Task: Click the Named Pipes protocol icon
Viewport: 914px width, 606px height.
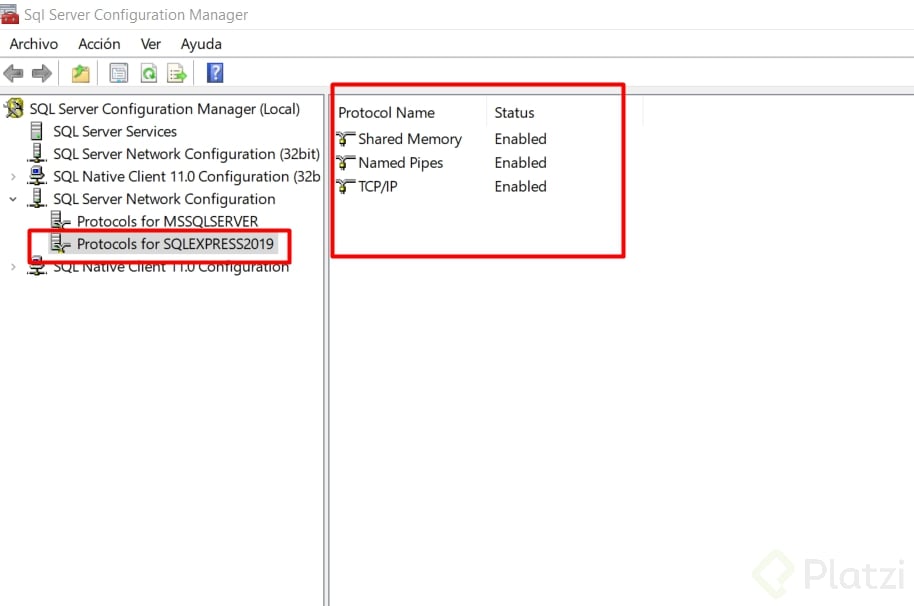Action: click(345, 163)
